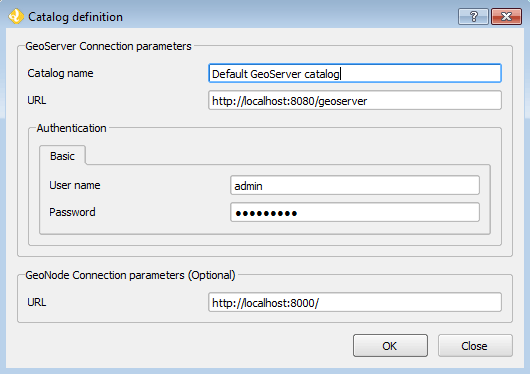Screen dimensions: 530x374
Task: Click the Catalog name label
Action: coord(60,73)
